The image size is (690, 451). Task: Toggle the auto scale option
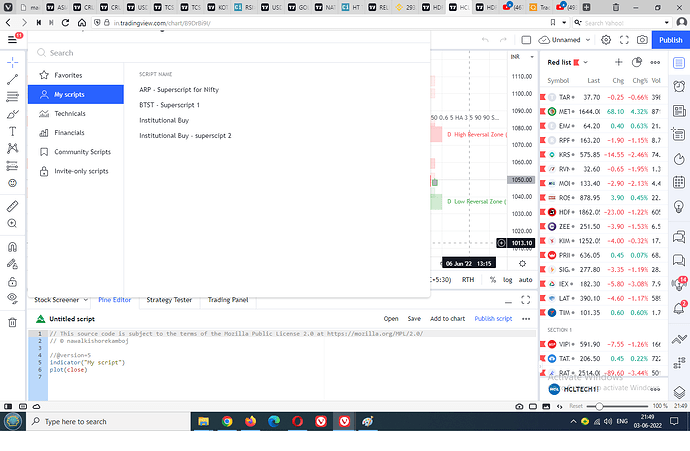(x=525, y=280)
